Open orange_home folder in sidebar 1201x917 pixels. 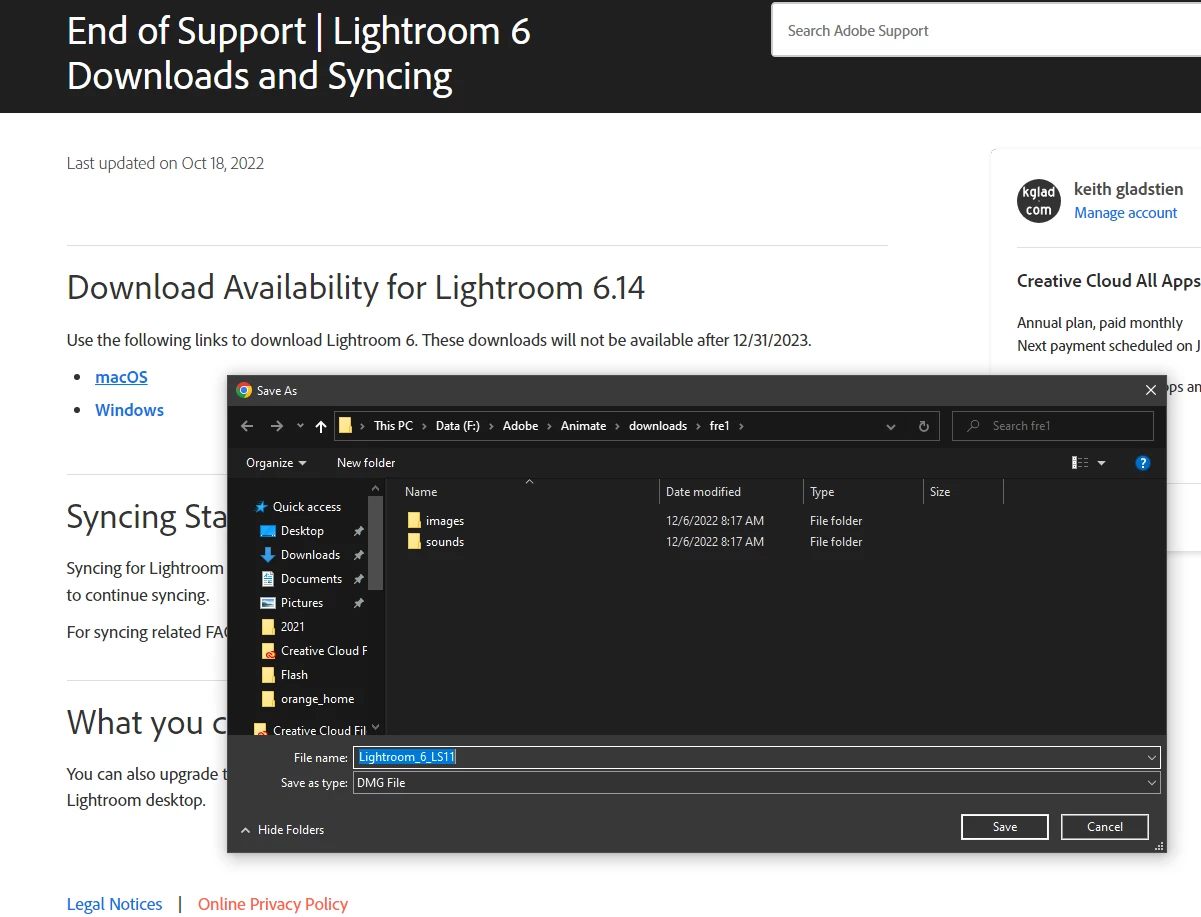tap(307, 699)
